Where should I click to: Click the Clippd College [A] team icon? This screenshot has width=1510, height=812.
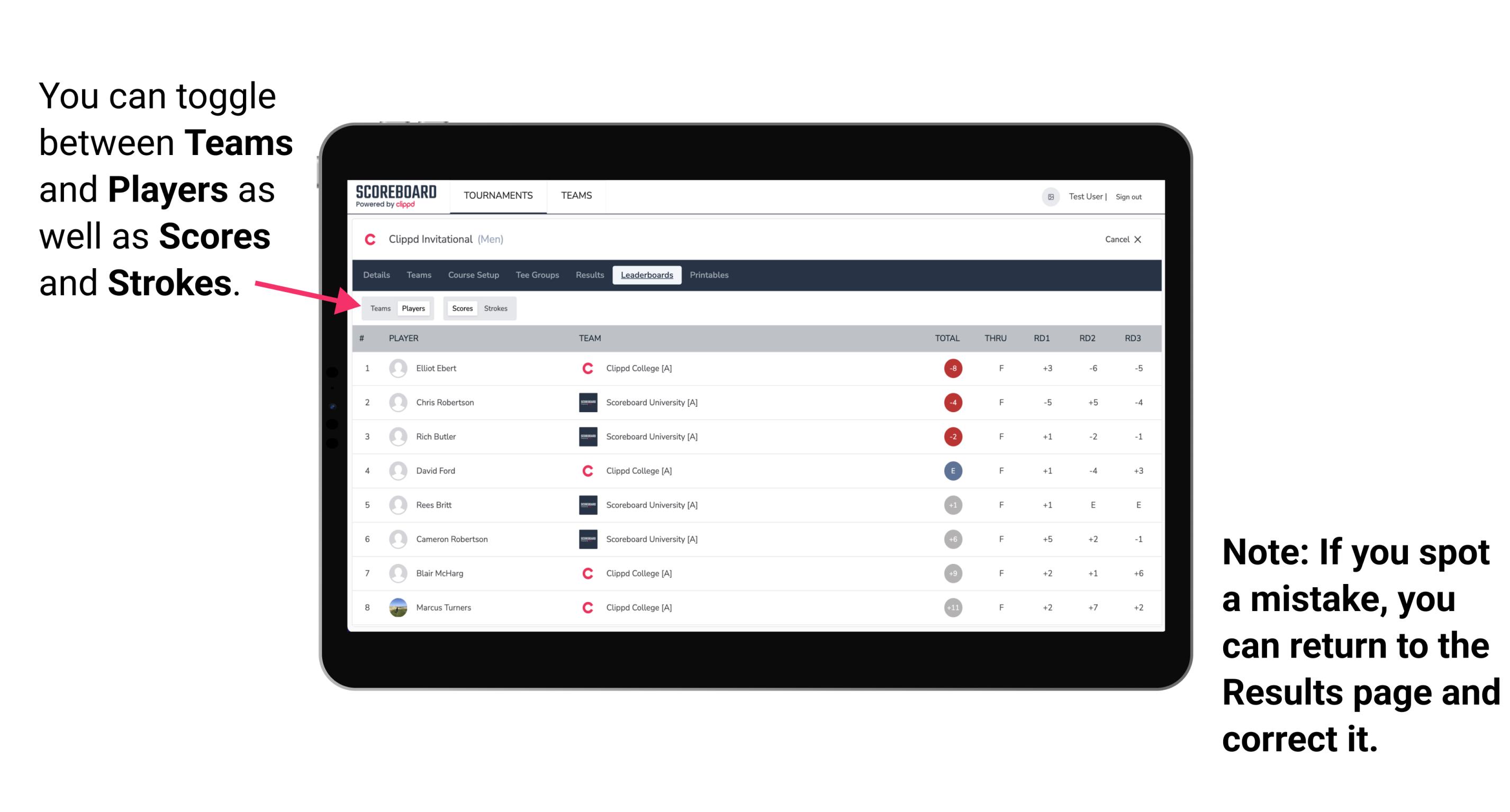(x=585, y=367)
